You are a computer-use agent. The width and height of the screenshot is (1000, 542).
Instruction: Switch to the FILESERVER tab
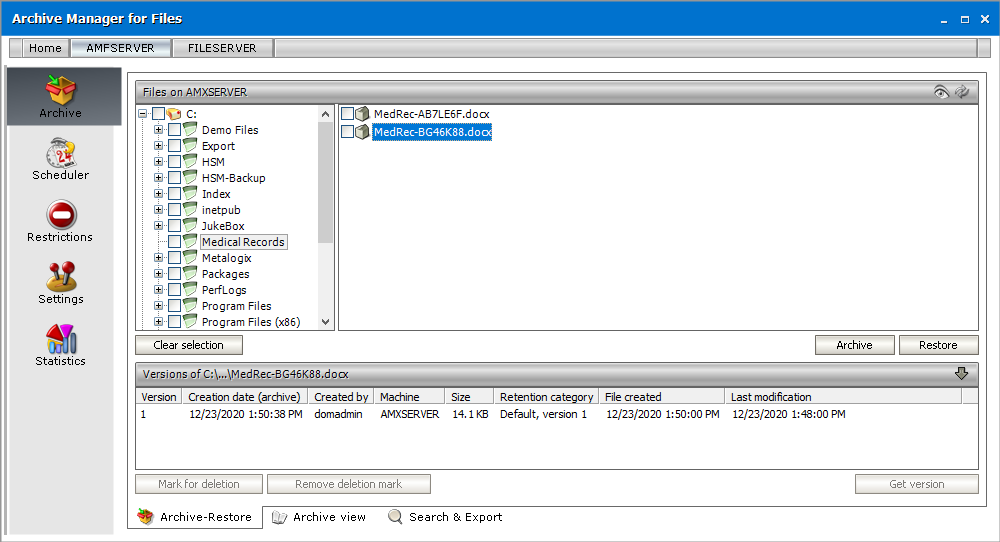[x=222, y=48]
